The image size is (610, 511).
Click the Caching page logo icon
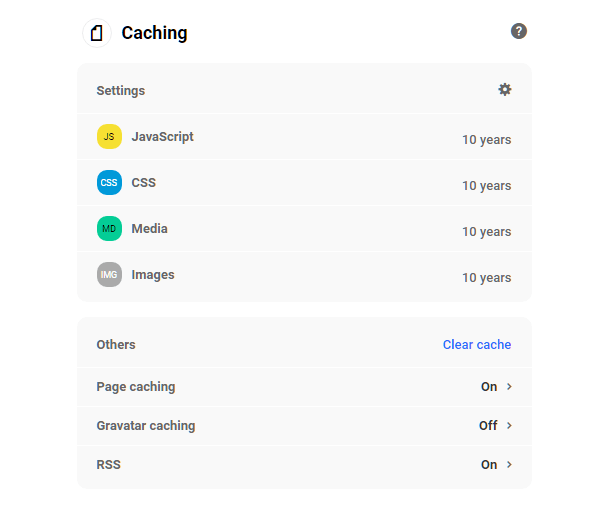(96, 33)
